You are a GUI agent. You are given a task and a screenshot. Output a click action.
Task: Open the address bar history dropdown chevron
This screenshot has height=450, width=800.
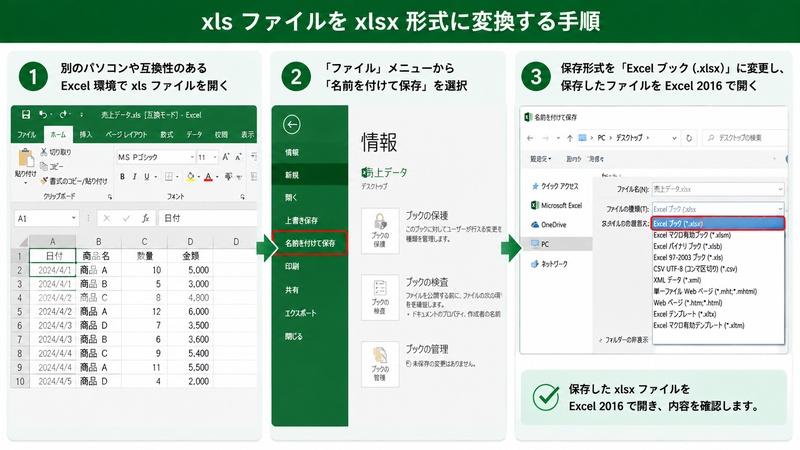coord(674,138)
